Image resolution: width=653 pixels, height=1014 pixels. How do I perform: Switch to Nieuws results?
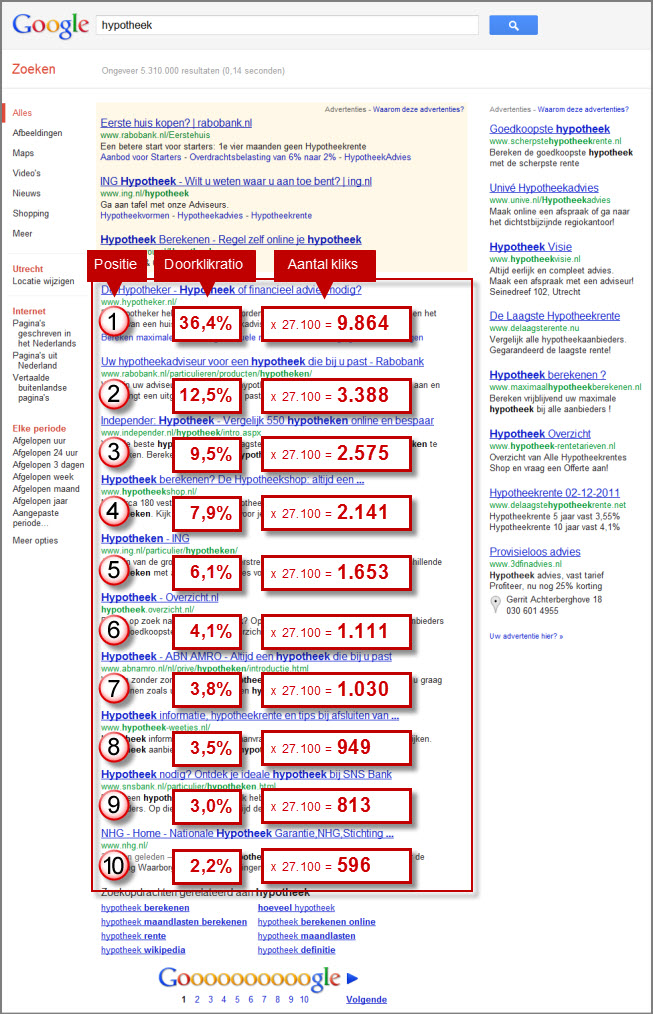coord(27,193)
